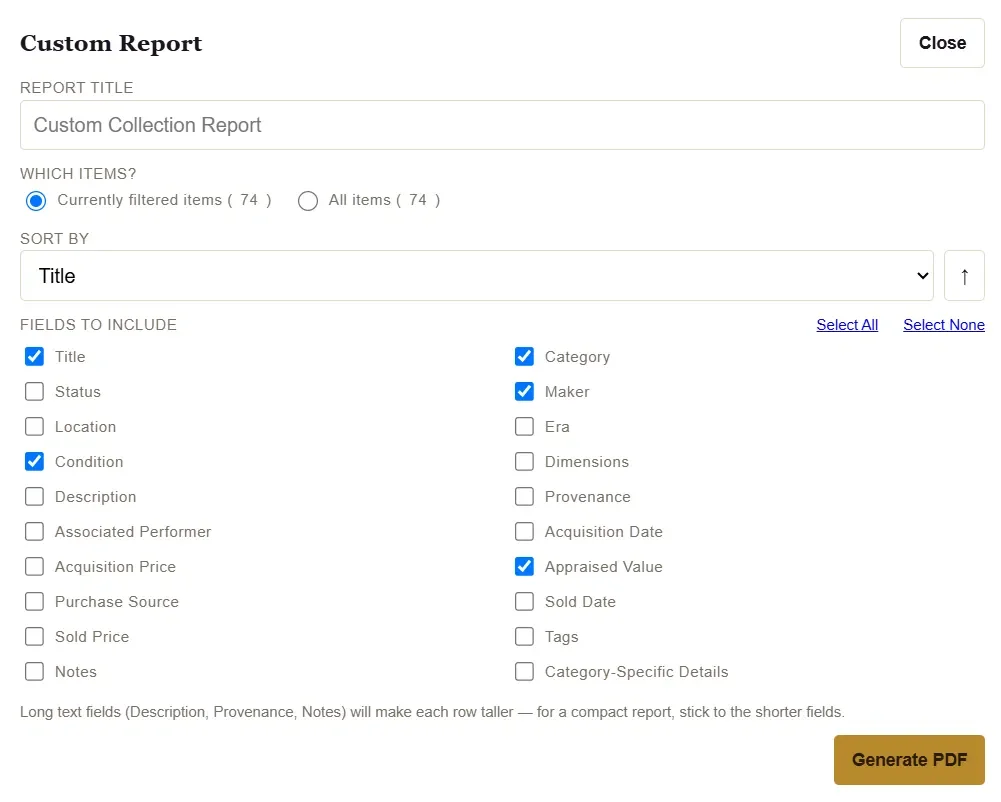Click the Select None link
Image resolution: width=1001 pixels, height=802 pixels.
point(944,325)
